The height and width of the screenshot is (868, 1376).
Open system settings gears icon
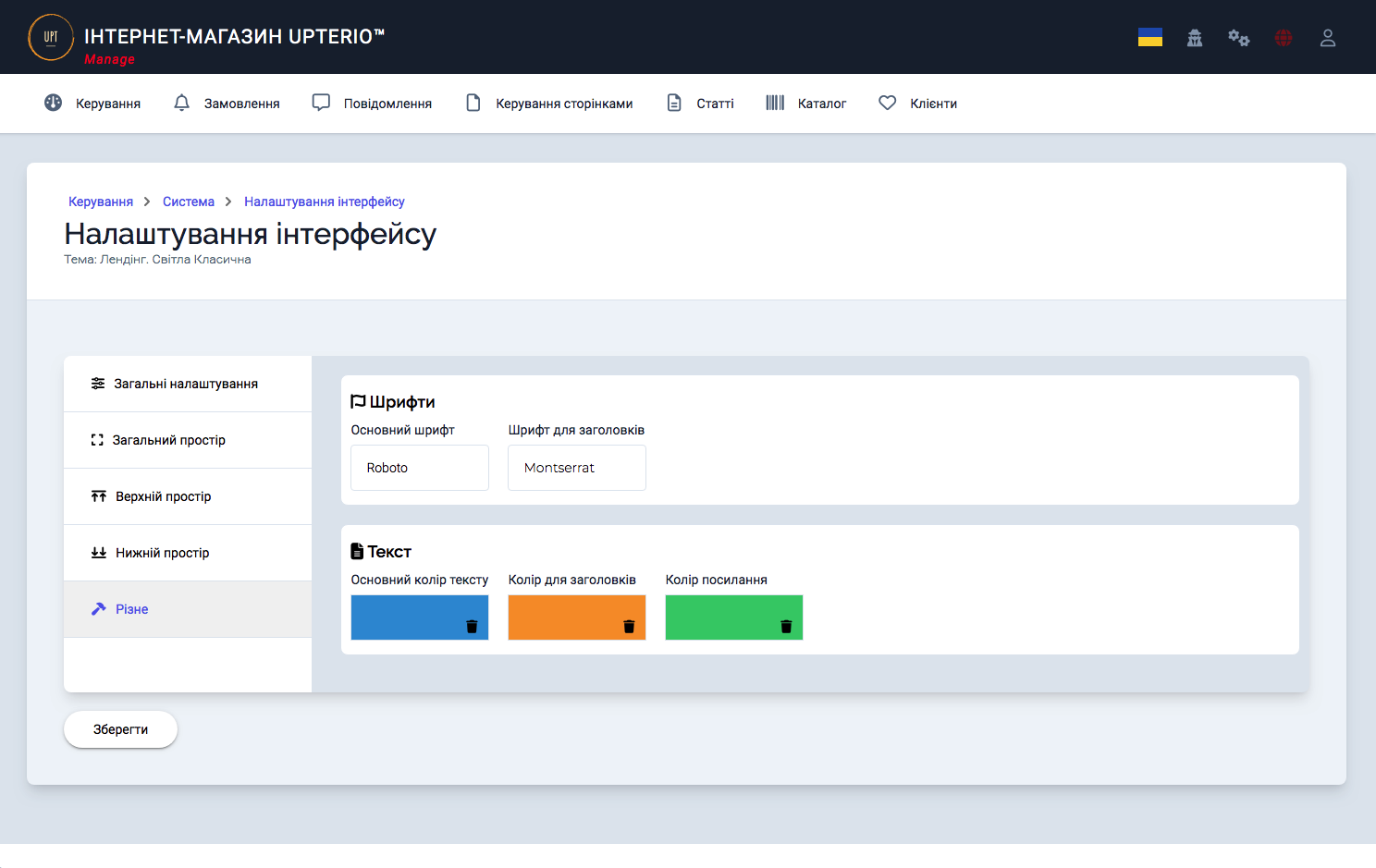coord(1239,38)
